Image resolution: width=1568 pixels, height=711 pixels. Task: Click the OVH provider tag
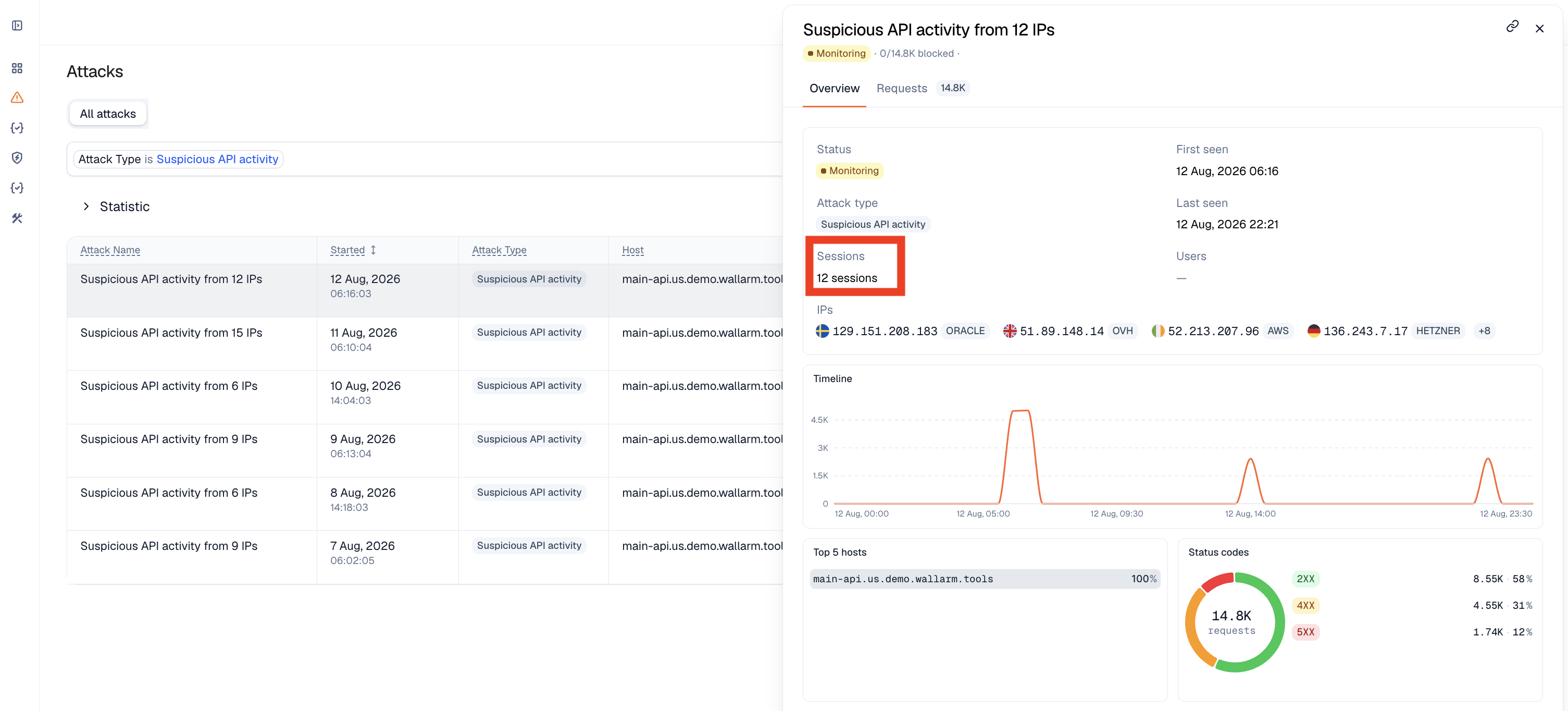[x=1123, y=331]
